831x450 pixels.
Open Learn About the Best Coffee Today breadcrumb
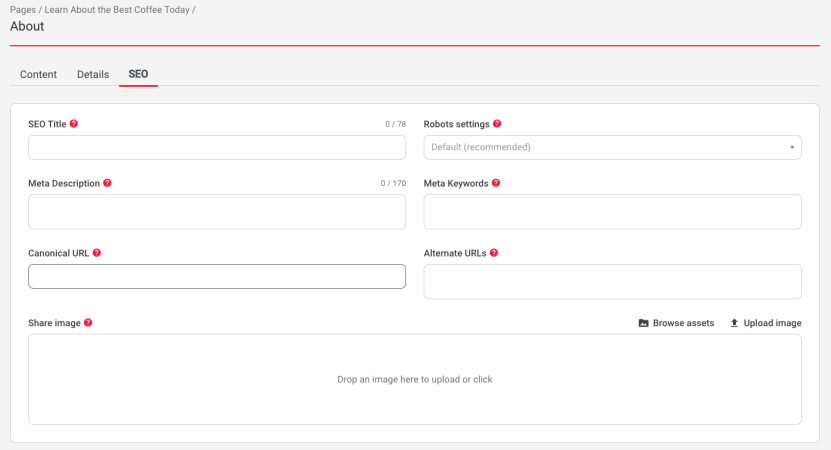(117, 10)
